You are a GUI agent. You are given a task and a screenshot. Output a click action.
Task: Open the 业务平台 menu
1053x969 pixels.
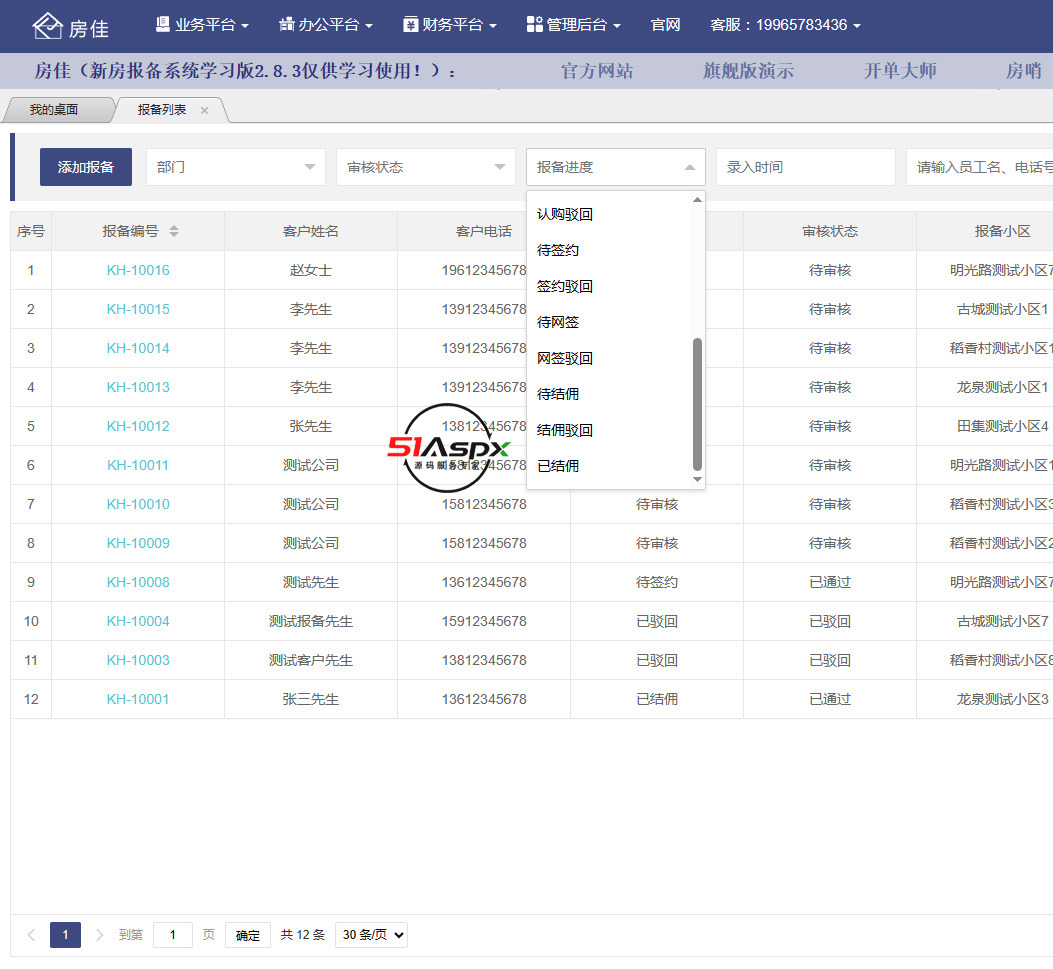pos(202,25)
